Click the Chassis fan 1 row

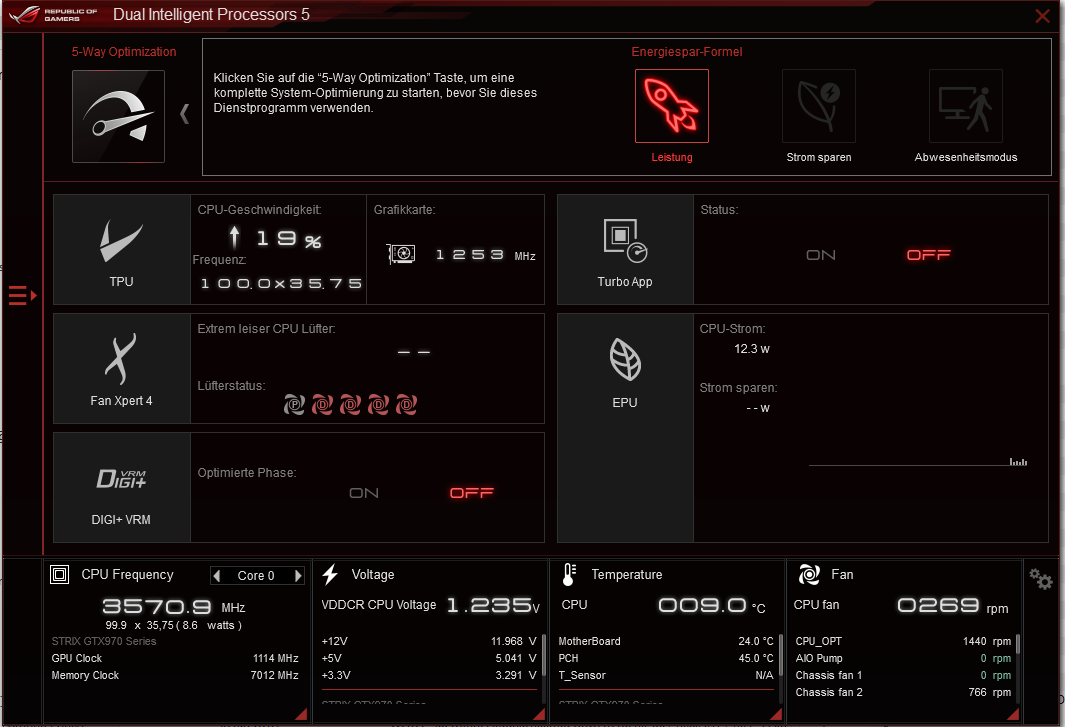tap(903, 675)
